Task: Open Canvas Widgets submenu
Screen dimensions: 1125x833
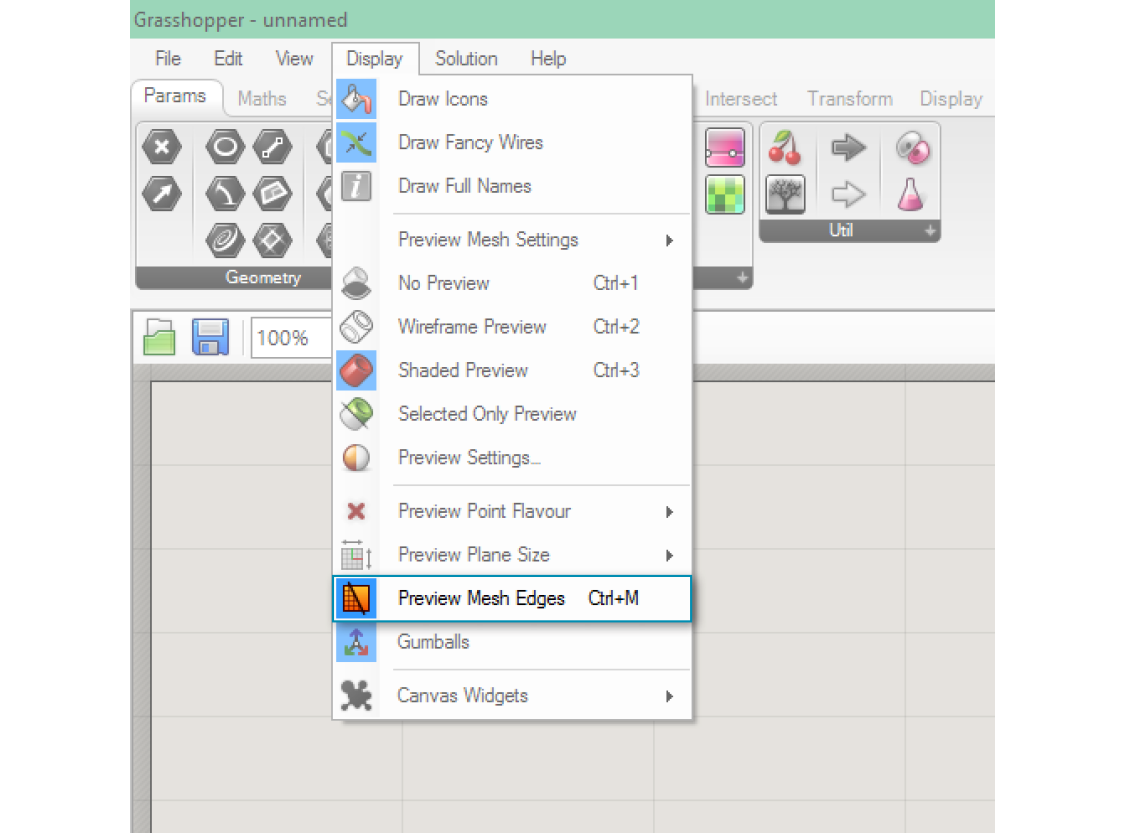Action: pyautogui.click(x=462, y=696)
